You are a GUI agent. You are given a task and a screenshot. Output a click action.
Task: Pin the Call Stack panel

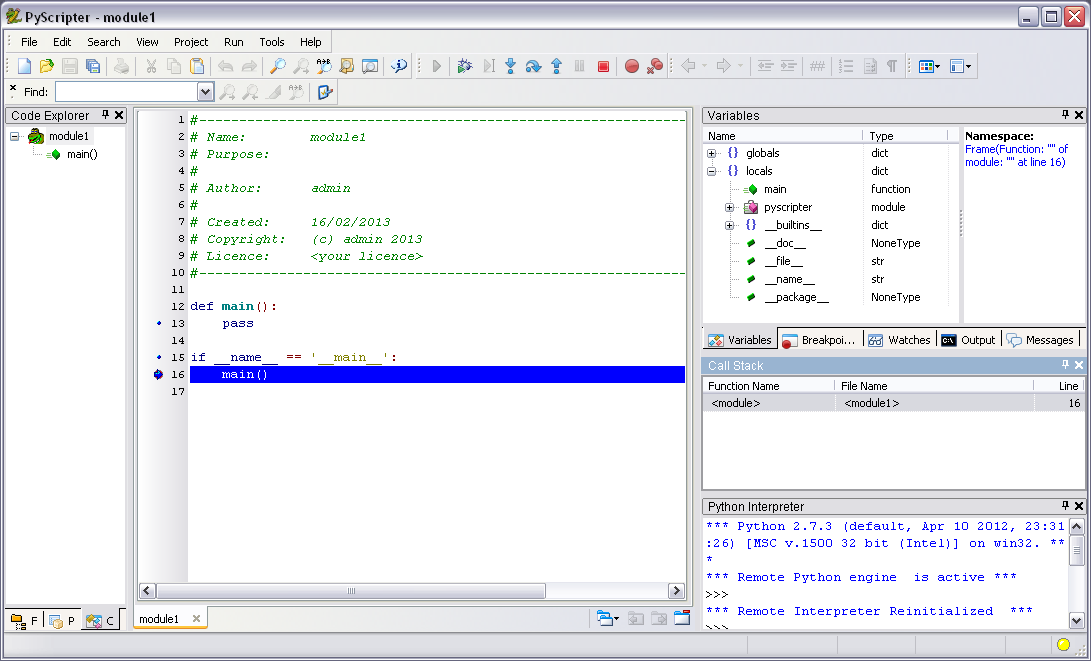pos(1065,365)
